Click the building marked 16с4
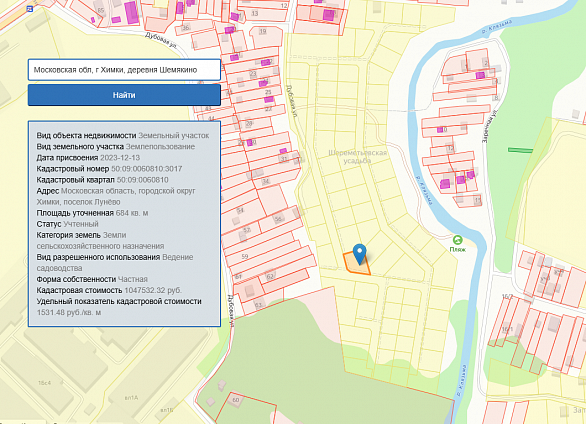586x424 pixels. tap(44, 383)
